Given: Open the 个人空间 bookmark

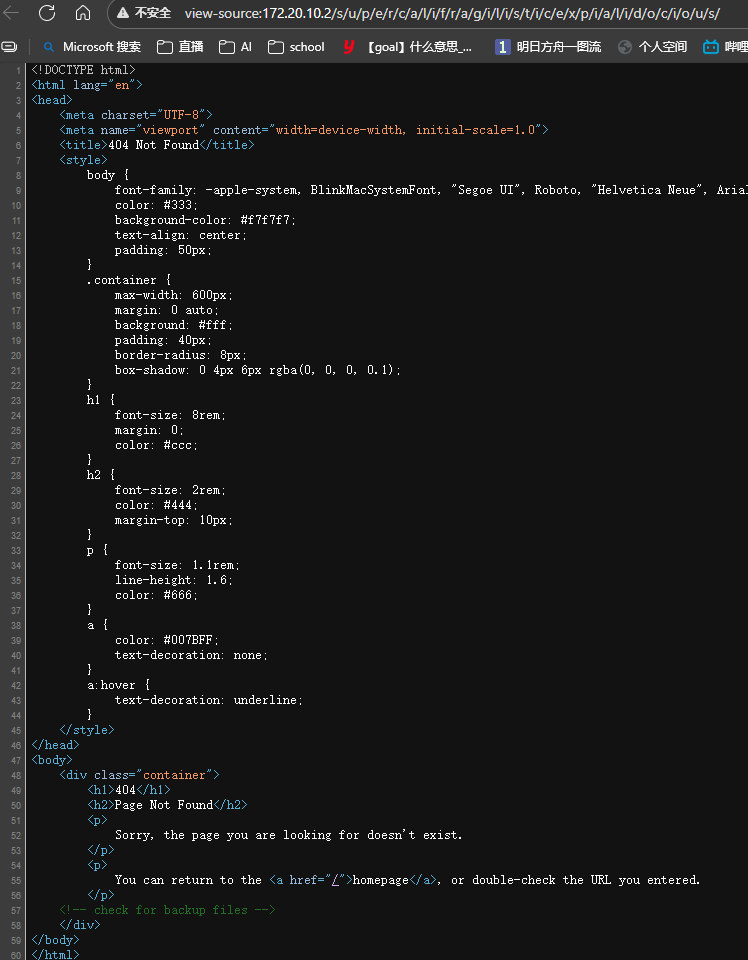Looking at the screenshot, I should 653,47.
